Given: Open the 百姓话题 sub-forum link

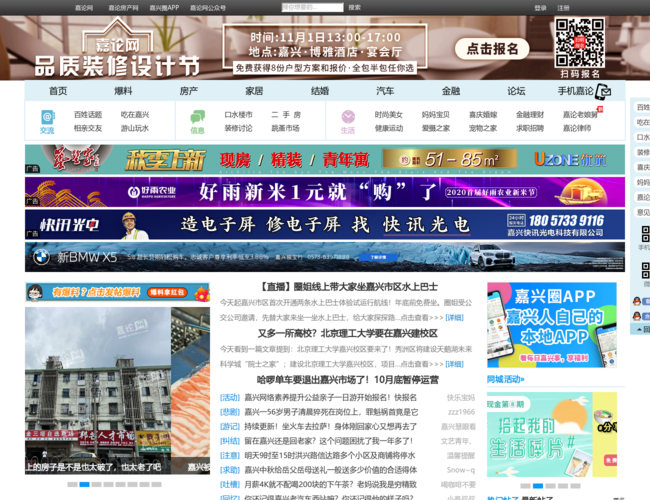Looking at the screenshot, I should 88,115.
